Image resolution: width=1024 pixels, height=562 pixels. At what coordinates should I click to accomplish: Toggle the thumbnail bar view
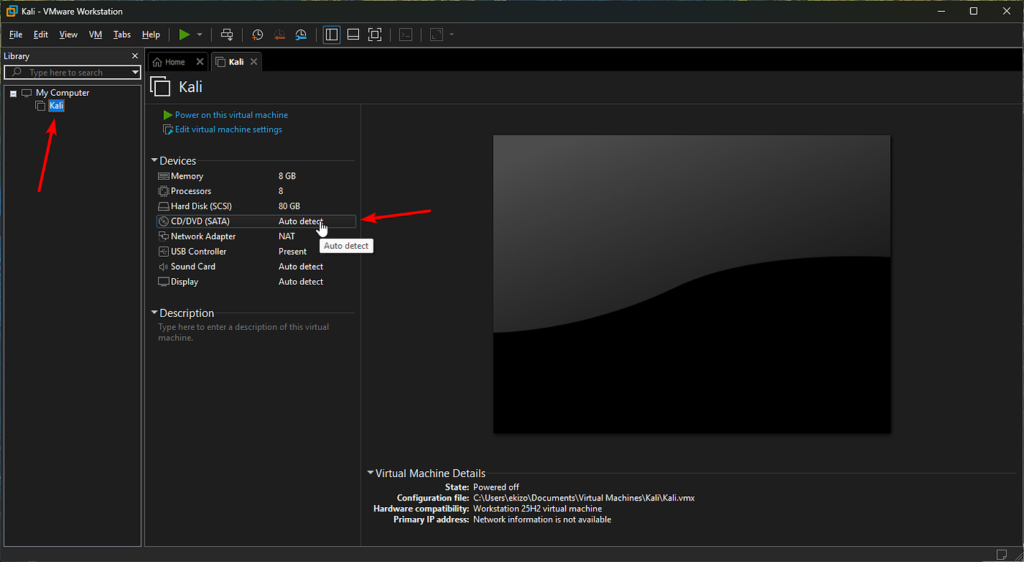pos(353,35)
